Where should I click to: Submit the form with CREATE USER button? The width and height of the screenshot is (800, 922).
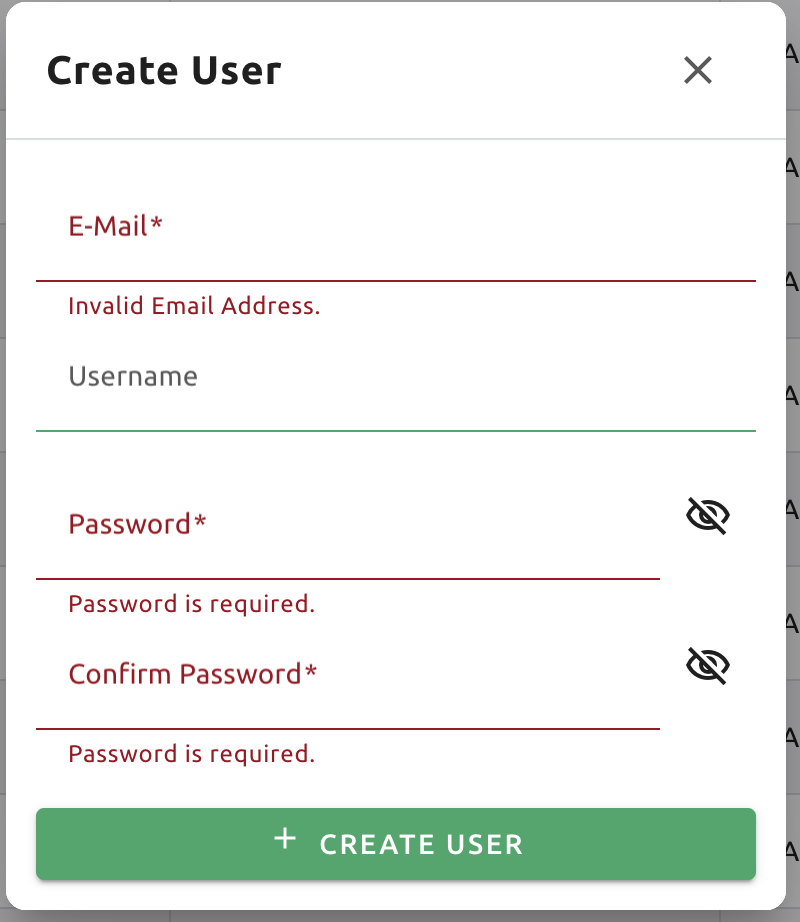pos(396,844)
